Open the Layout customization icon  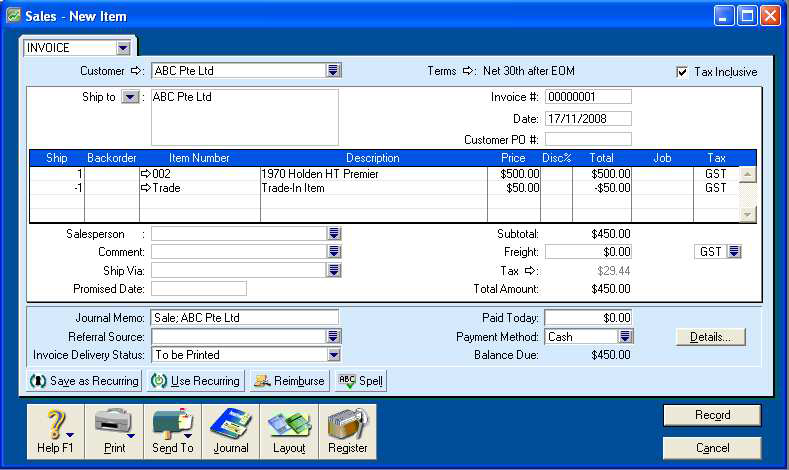pyautogui.click(x=289, y=432)
